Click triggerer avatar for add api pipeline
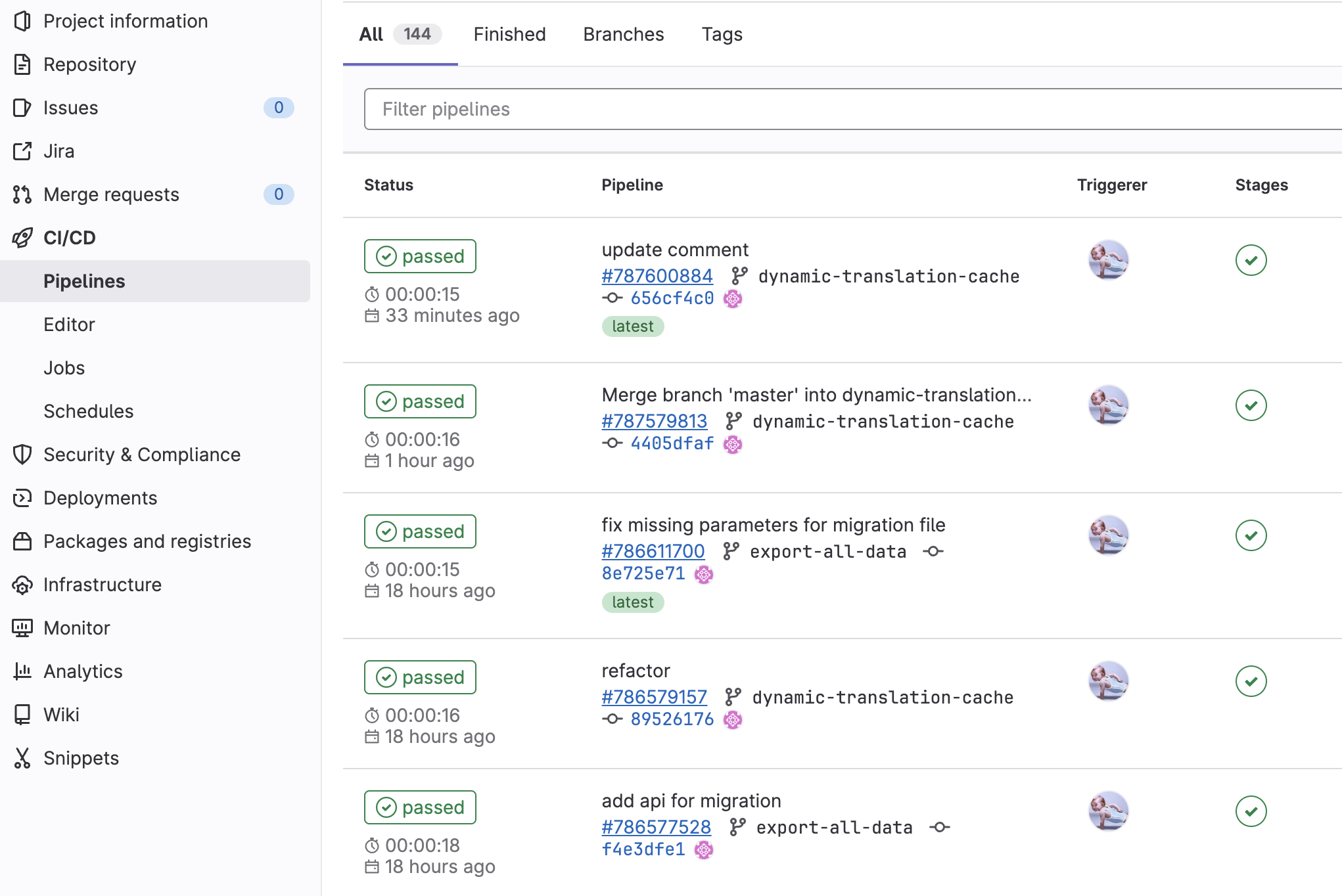The image size is (1342, 896). point(1108,811)
